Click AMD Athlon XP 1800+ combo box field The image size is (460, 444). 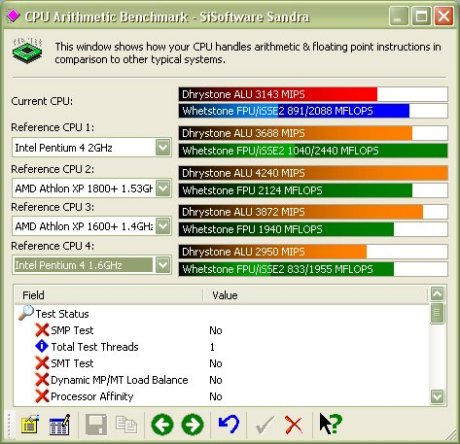[x=92, y=188]
